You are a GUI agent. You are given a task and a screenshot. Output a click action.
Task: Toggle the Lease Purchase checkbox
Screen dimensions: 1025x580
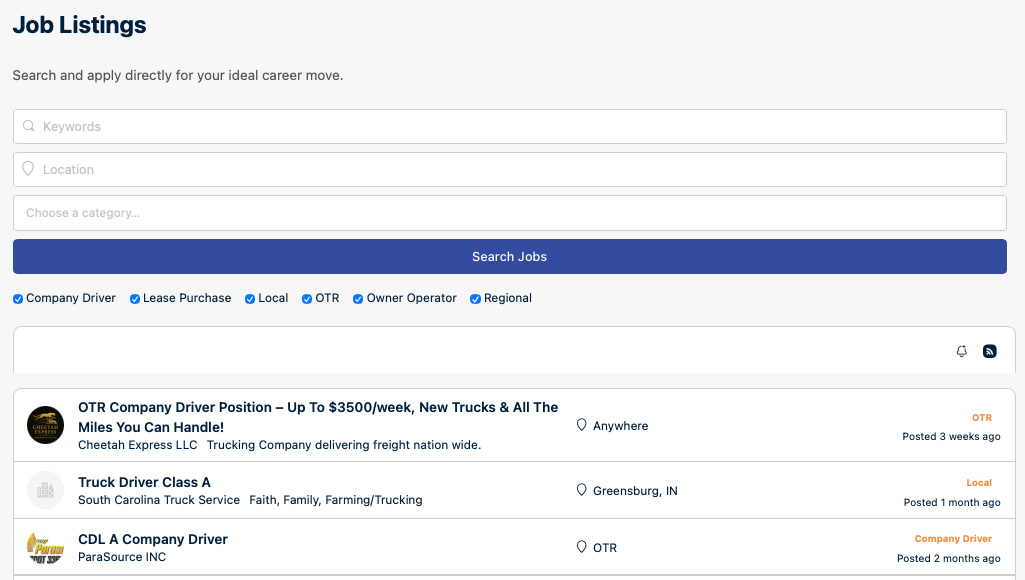tap(135, 299)
